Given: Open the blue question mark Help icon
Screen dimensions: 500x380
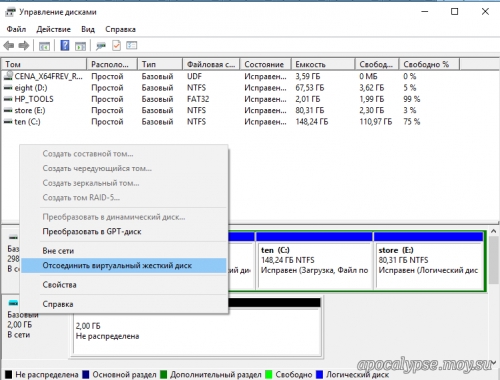Looking at the screenshot, I should click(65, 45).
